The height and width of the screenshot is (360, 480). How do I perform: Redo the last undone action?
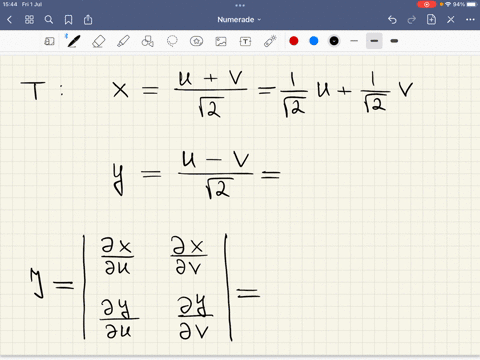click(x=412, y=20)
